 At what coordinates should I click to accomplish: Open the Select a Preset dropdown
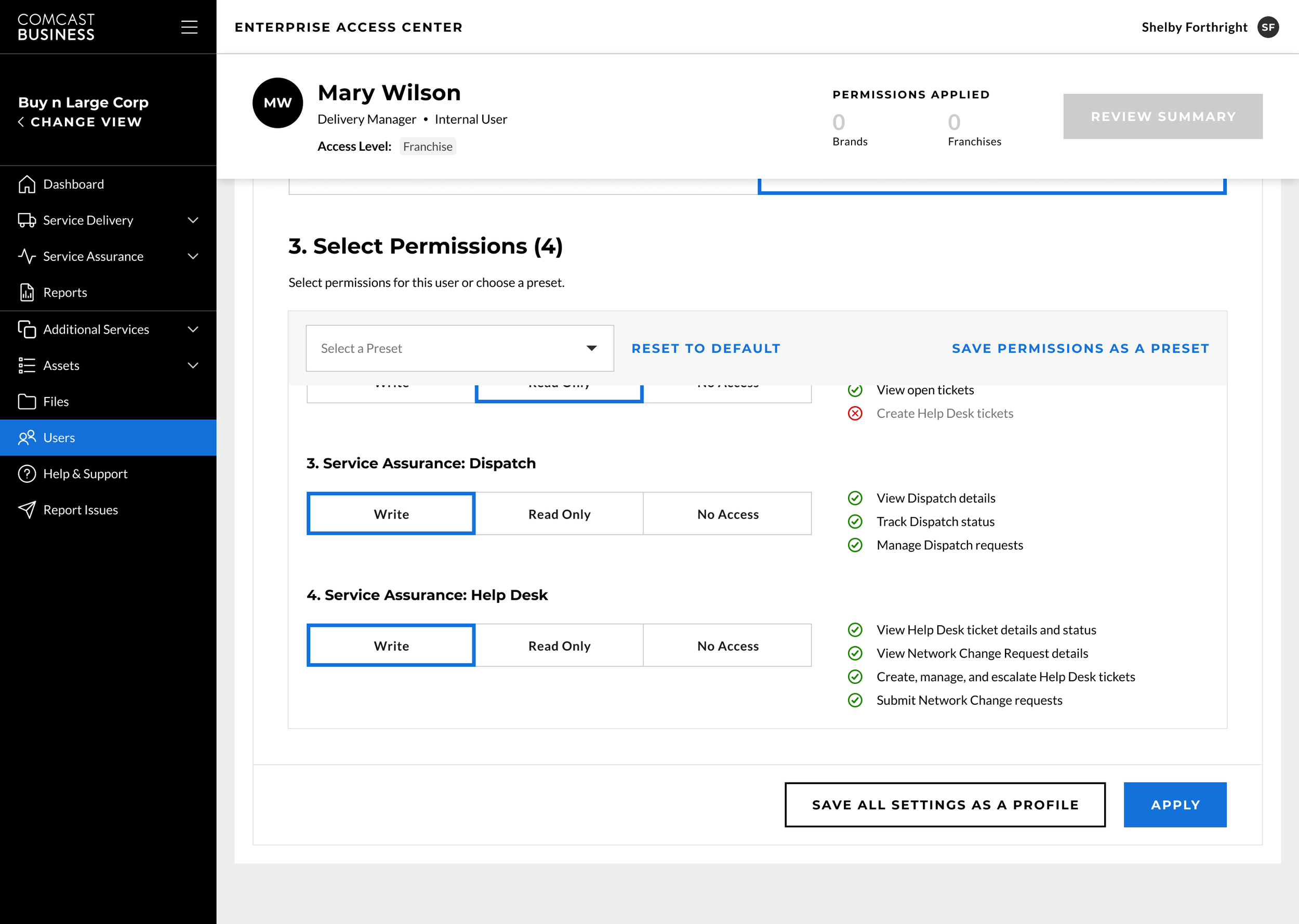pyautogui.click(x=459, y=348)
